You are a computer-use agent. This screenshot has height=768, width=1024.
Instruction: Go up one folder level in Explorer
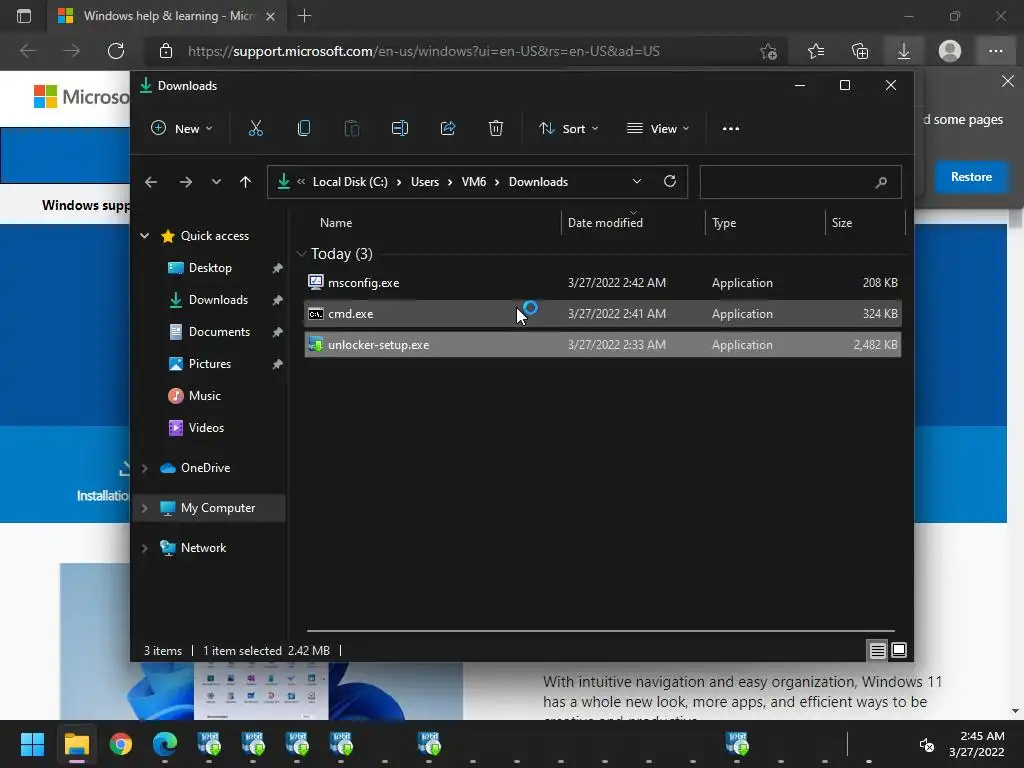(x=246, y=182)
